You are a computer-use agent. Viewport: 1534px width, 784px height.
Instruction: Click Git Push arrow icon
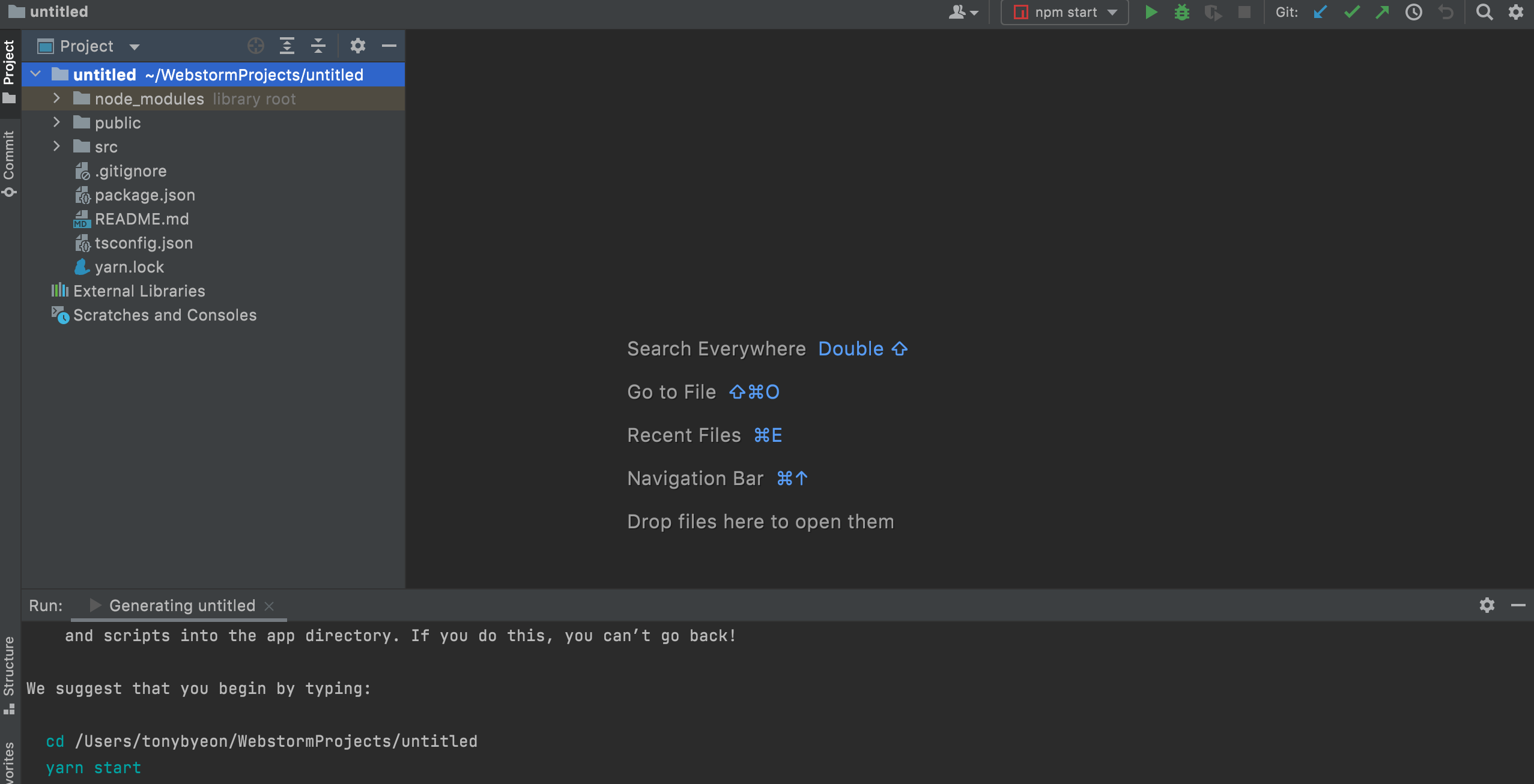pyautogui.click(x=1383, y=12)
